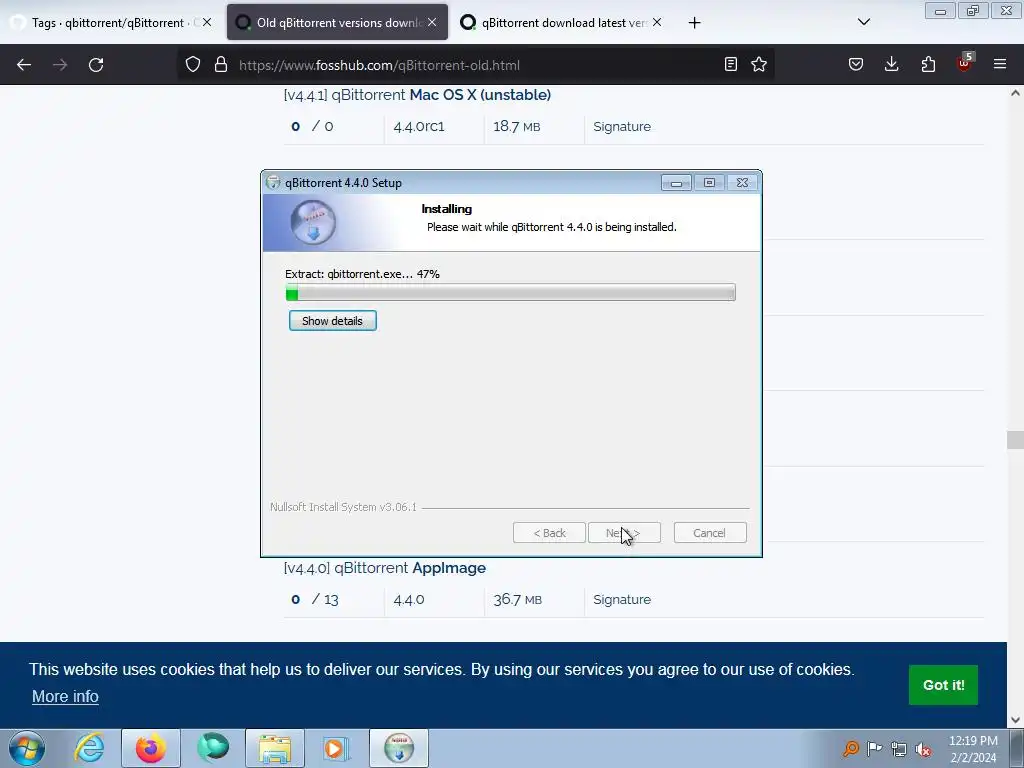Save page to Pocket icon
The height and width of the screenshot is (768, 1024).
856,64
